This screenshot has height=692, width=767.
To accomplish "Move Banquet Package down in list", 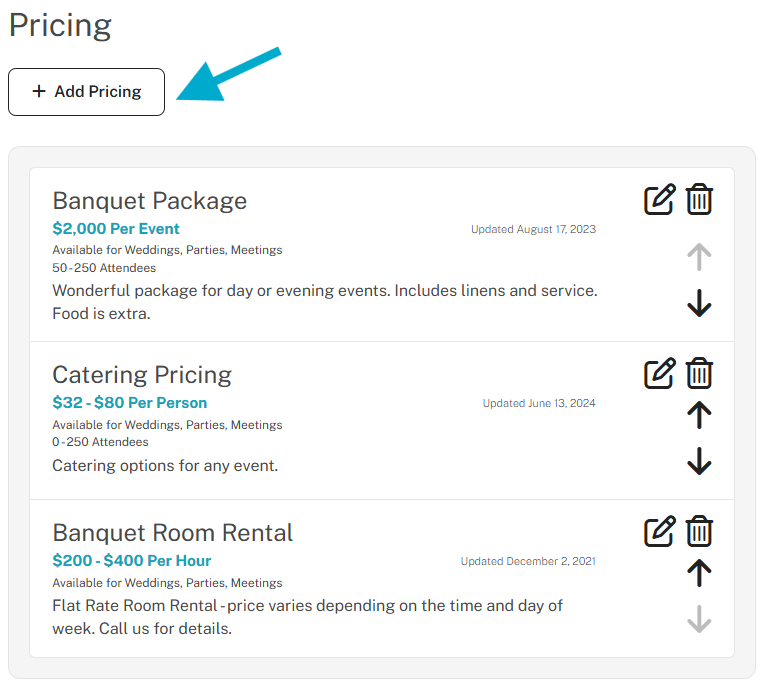I will tap(700, 303).
